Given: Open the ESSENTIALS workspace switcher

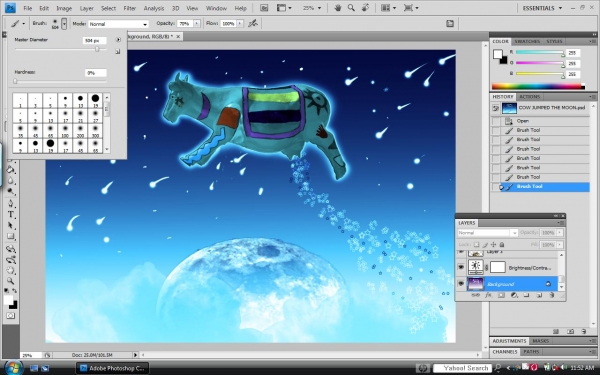Looking at the screenshot, I should coord(543,8).
